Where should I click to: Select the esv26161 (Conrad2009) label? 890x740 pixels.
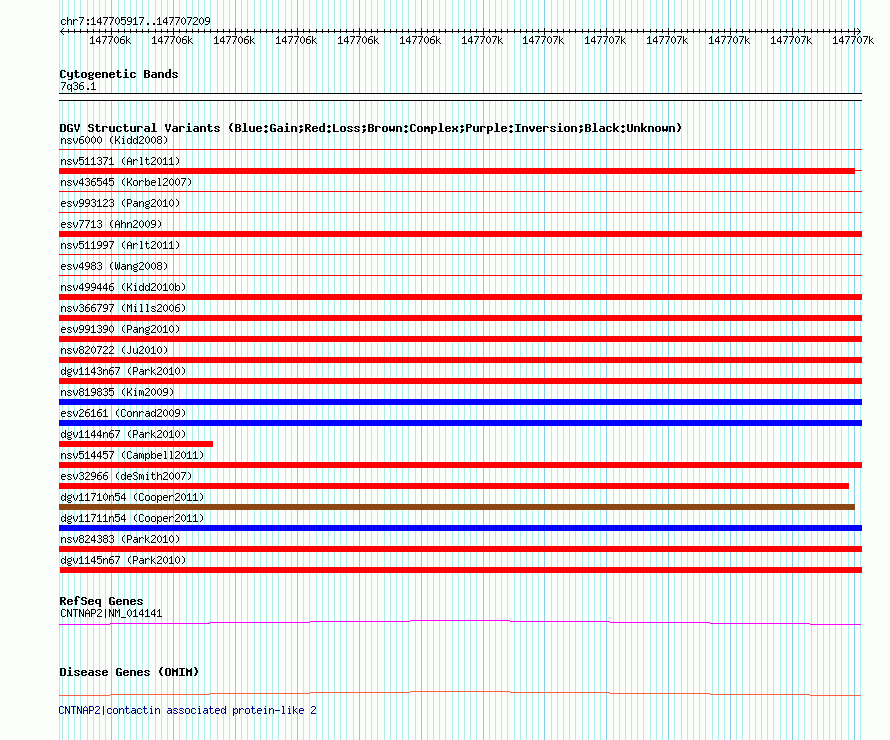pos(123,413)
